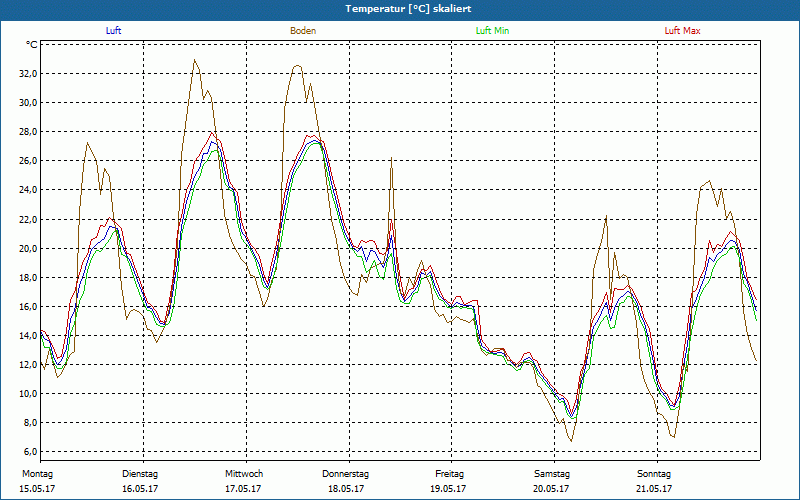Click the '30,0' y-axis value
800x500 pixels.
29,103
